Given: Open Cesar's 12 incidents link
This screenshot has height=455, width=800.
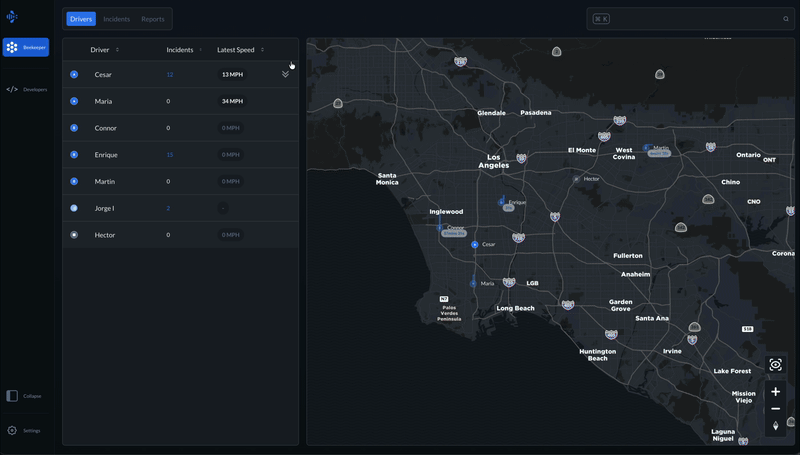Looking at the screenshot, I should tap(170, 74).
